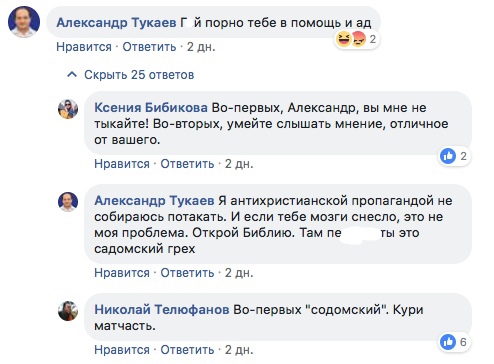Collapse the 25 replies chevron arrow

click(x=72, y=75)
